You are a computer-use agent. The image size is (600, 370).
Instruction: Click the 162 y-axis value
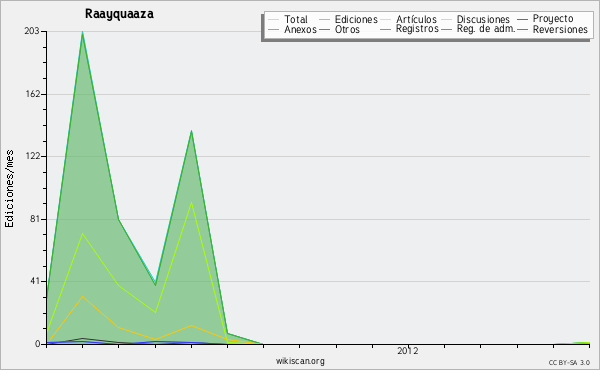33,94
